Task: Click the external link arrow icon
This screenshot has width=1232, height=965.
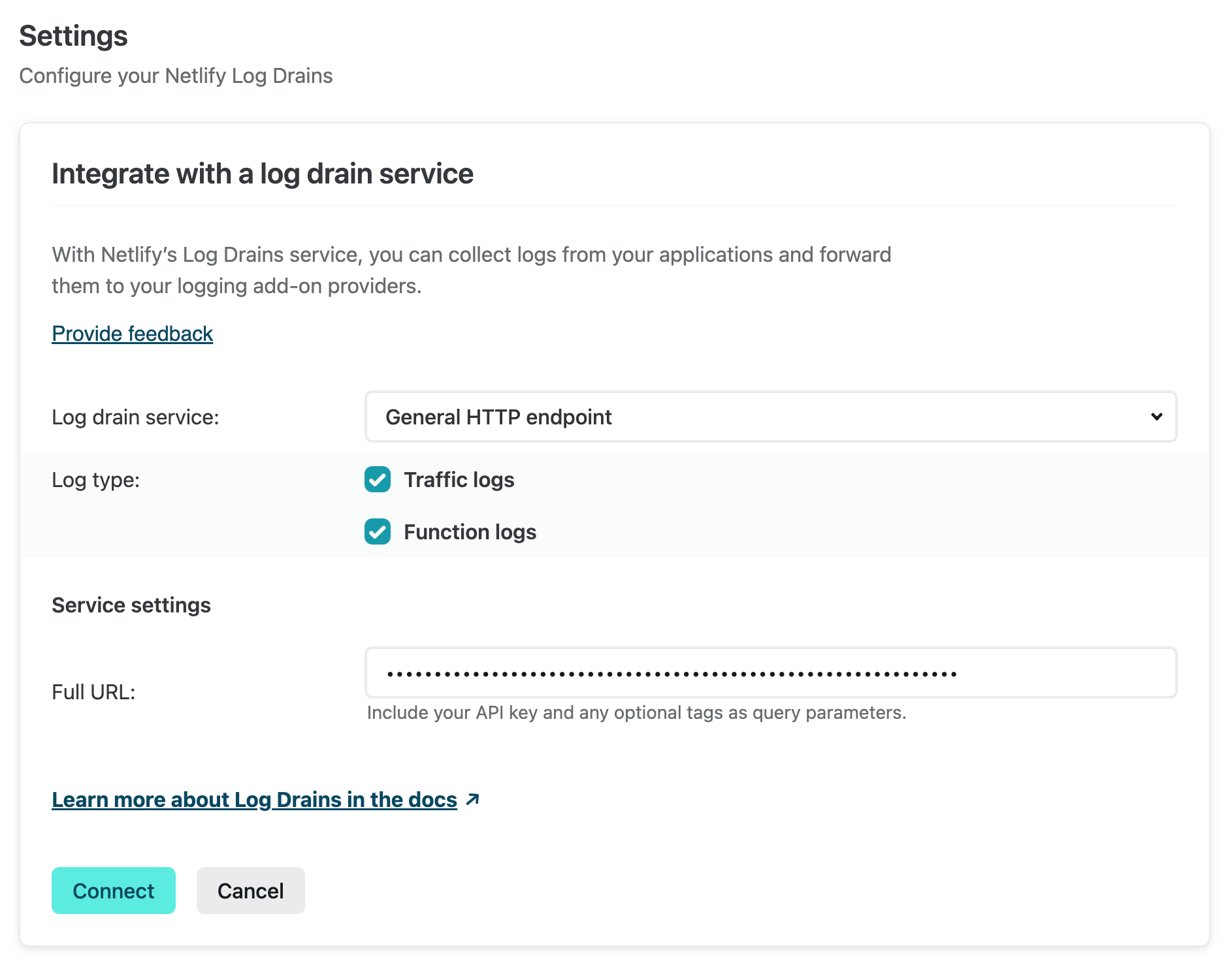Action: tap(473, 799)
